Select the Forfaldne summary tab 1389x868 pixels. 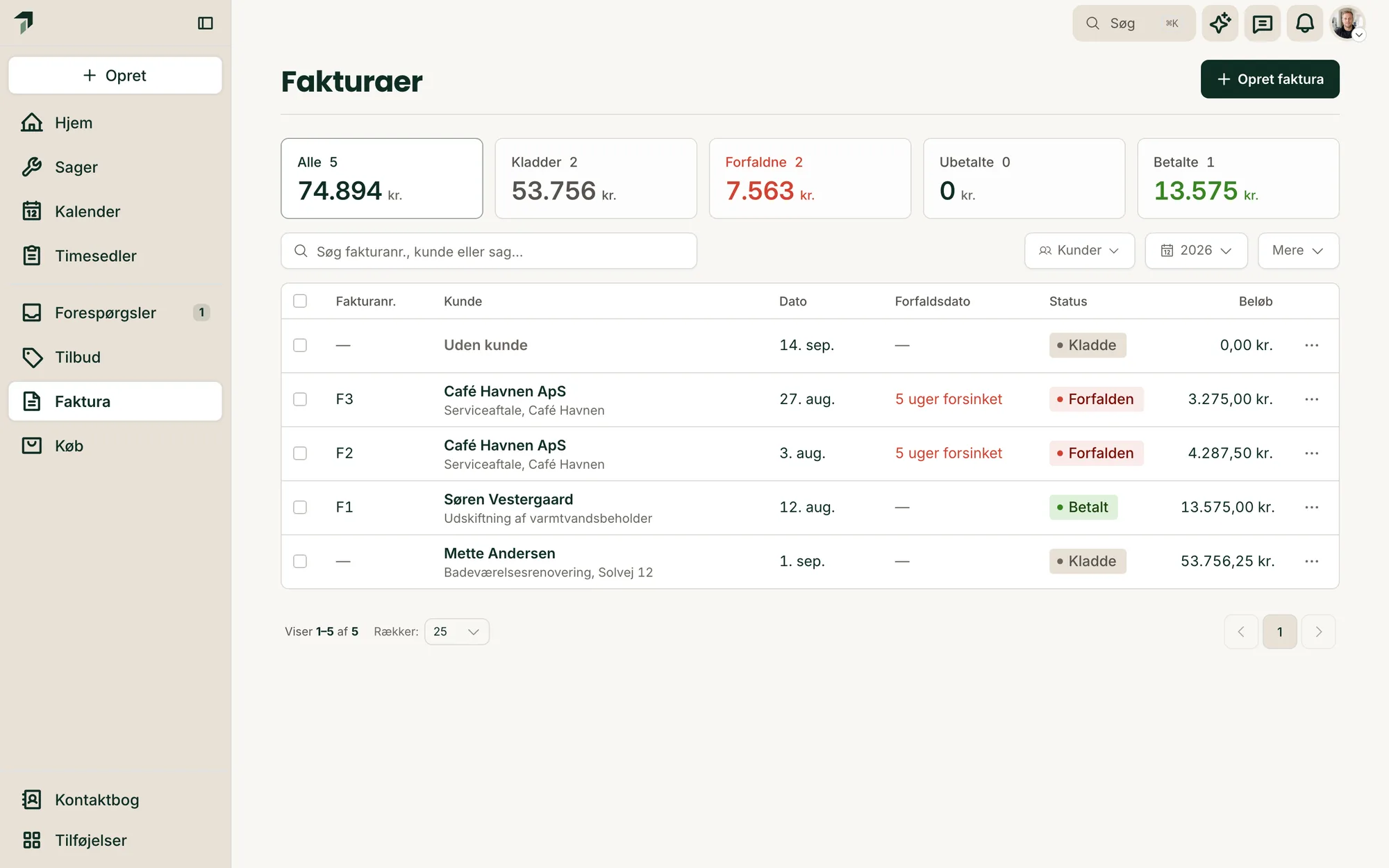[x=810, y=178]
